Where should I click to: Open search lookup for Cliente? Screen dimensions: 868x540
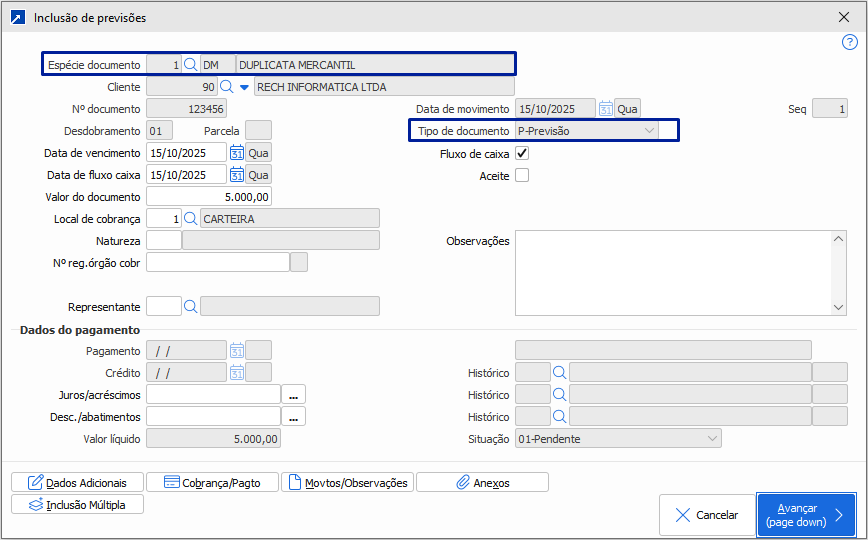[225, 87]
